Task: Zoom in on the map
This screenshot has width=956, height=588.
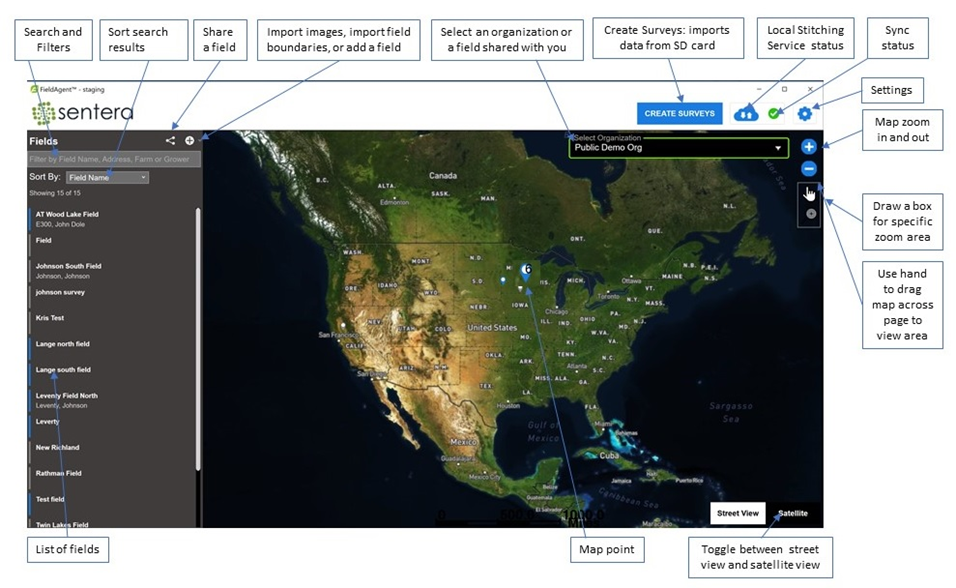Action: [x=809, y=147]
